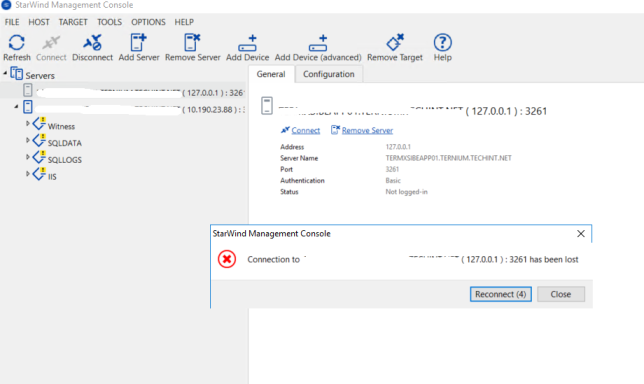This screenshot has width=644, height=384.
Task: Click the Add Server toolbar icon
Action: 138,42
